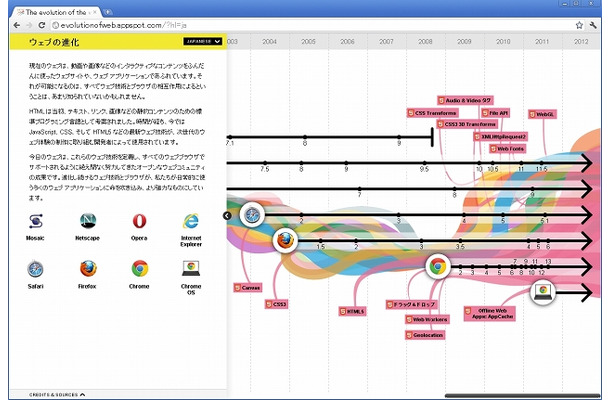
Task: Click the Geolocation technology label
Action: coord(425,335)
